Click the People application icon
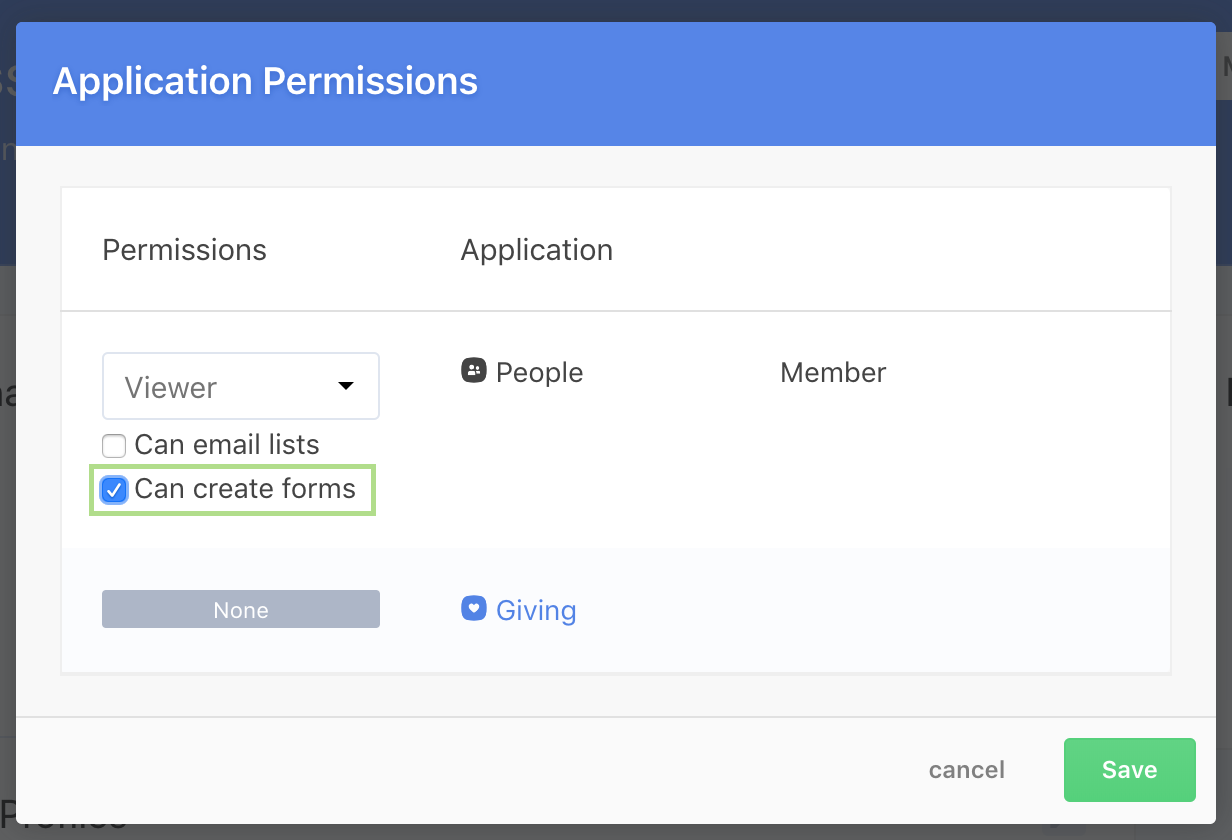The height and width of the screenshot is (840, 1232). pos(473,372)
